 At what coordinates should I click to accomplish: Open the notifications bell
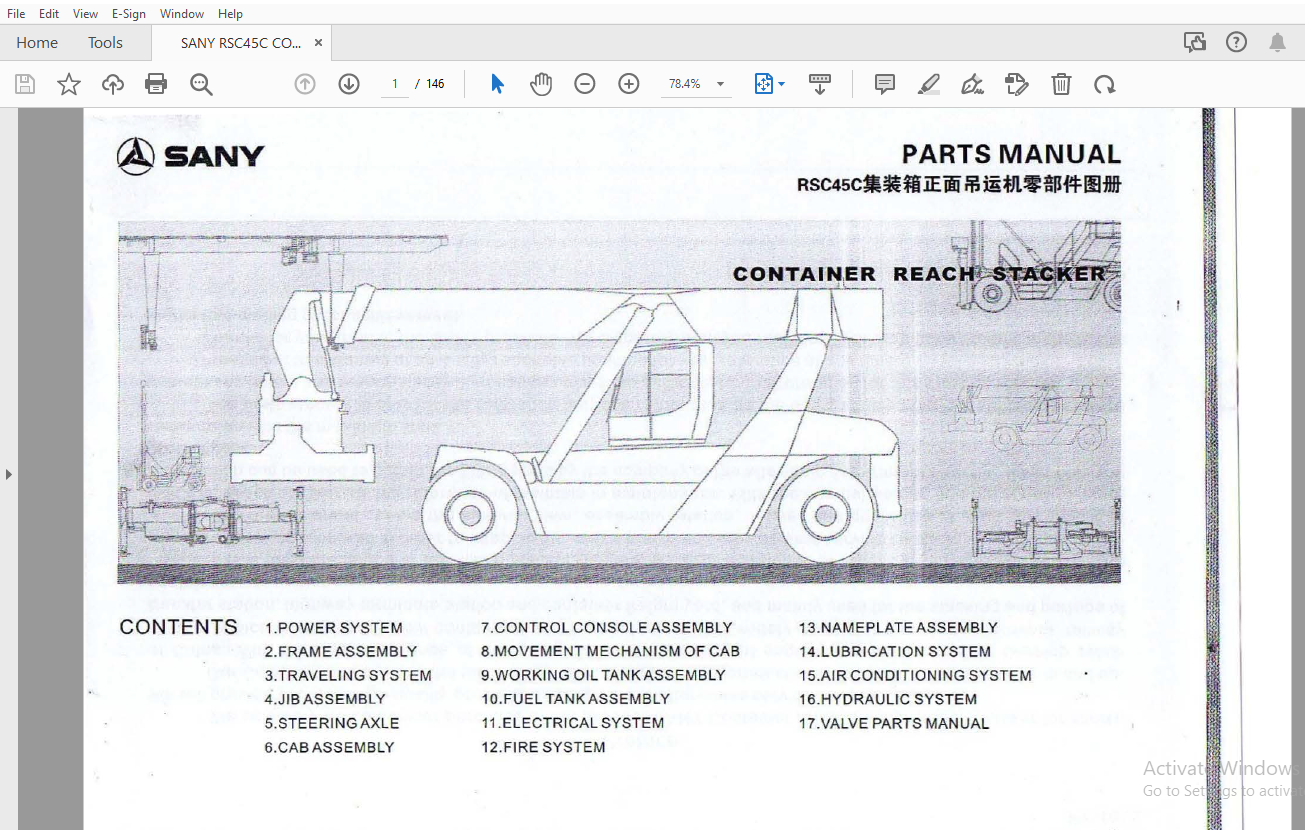pos(1278,42)
